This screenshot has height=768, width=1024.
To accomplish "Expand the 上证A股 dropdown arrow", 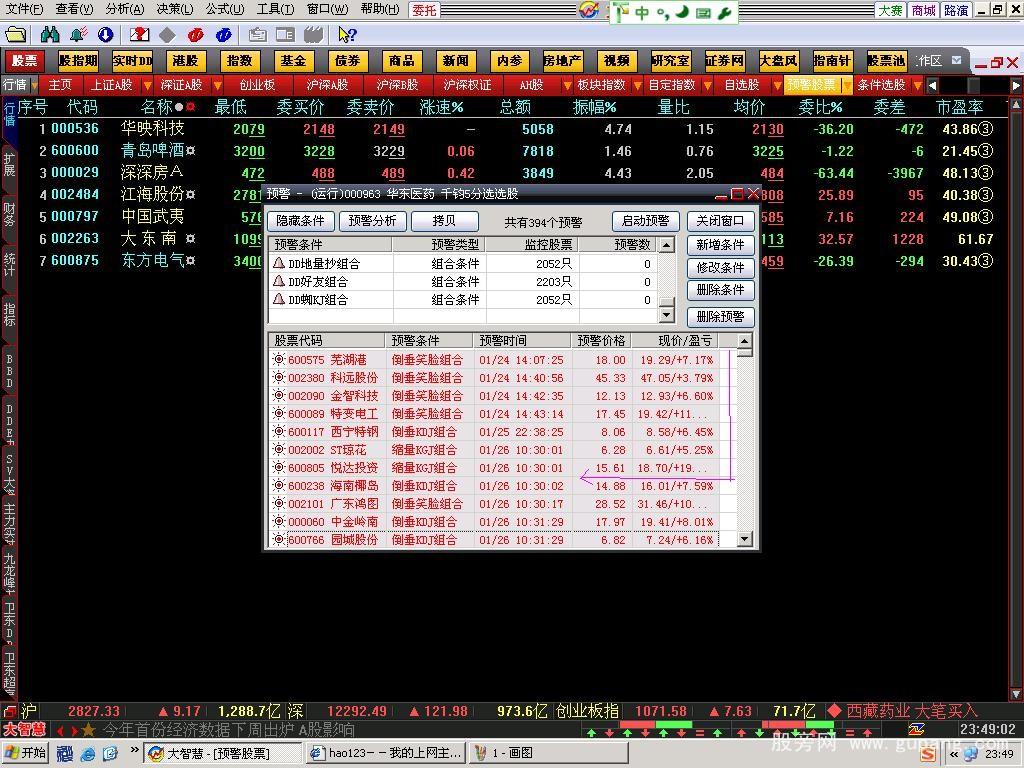I will (147, 86).
